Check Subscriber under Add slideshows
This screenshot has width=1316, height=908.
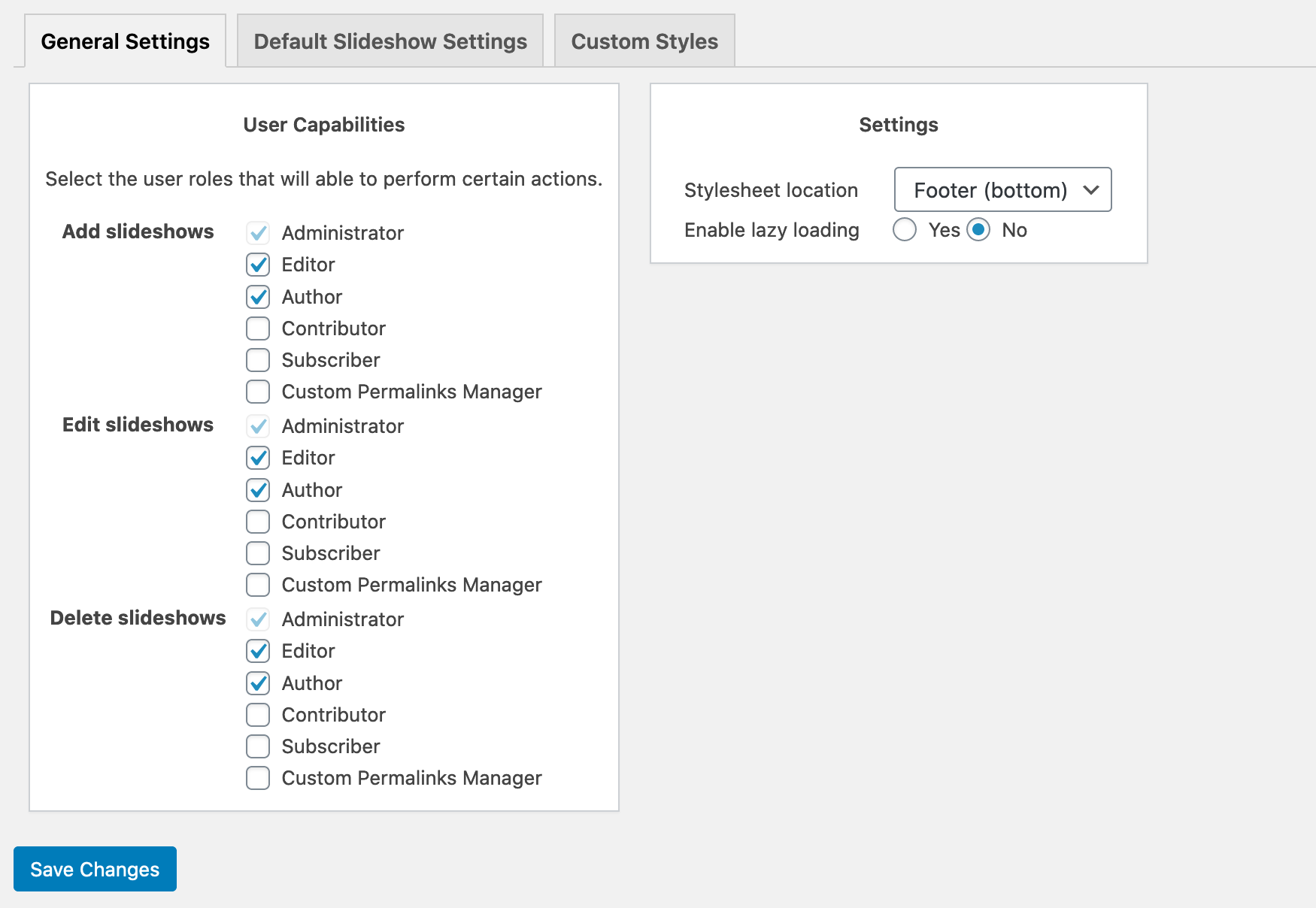258,360
